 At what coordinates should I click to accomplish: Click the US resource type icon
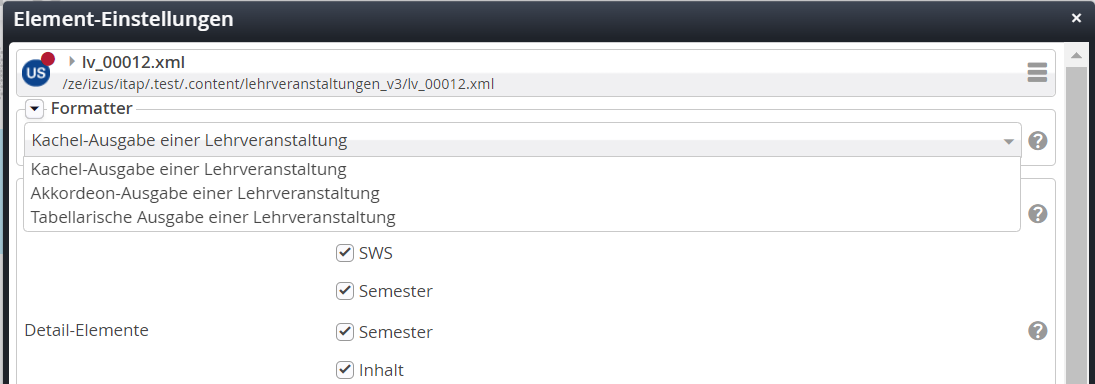click(36, 73)
